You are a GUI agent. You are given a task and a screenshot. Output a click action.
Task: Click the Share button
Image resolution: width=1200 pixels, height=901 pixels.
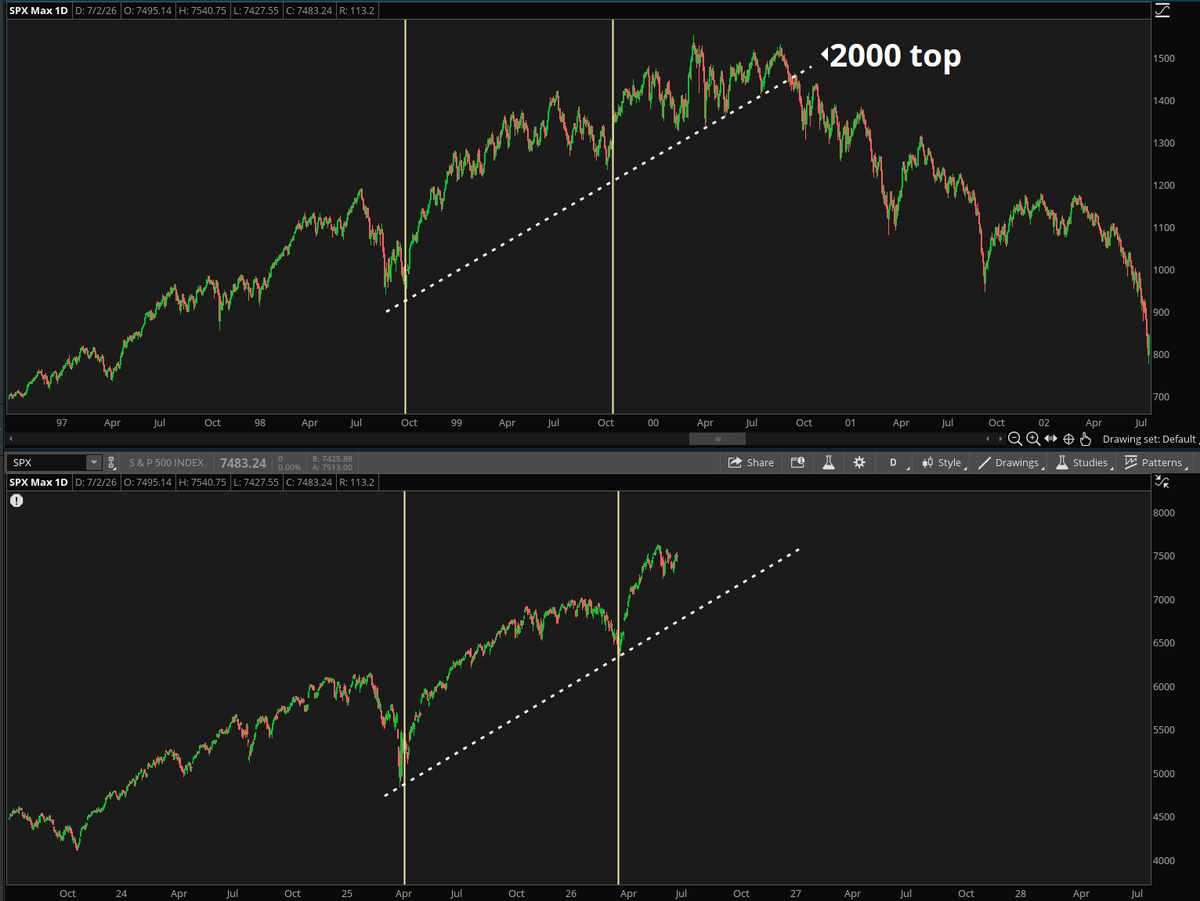point(750,463)
